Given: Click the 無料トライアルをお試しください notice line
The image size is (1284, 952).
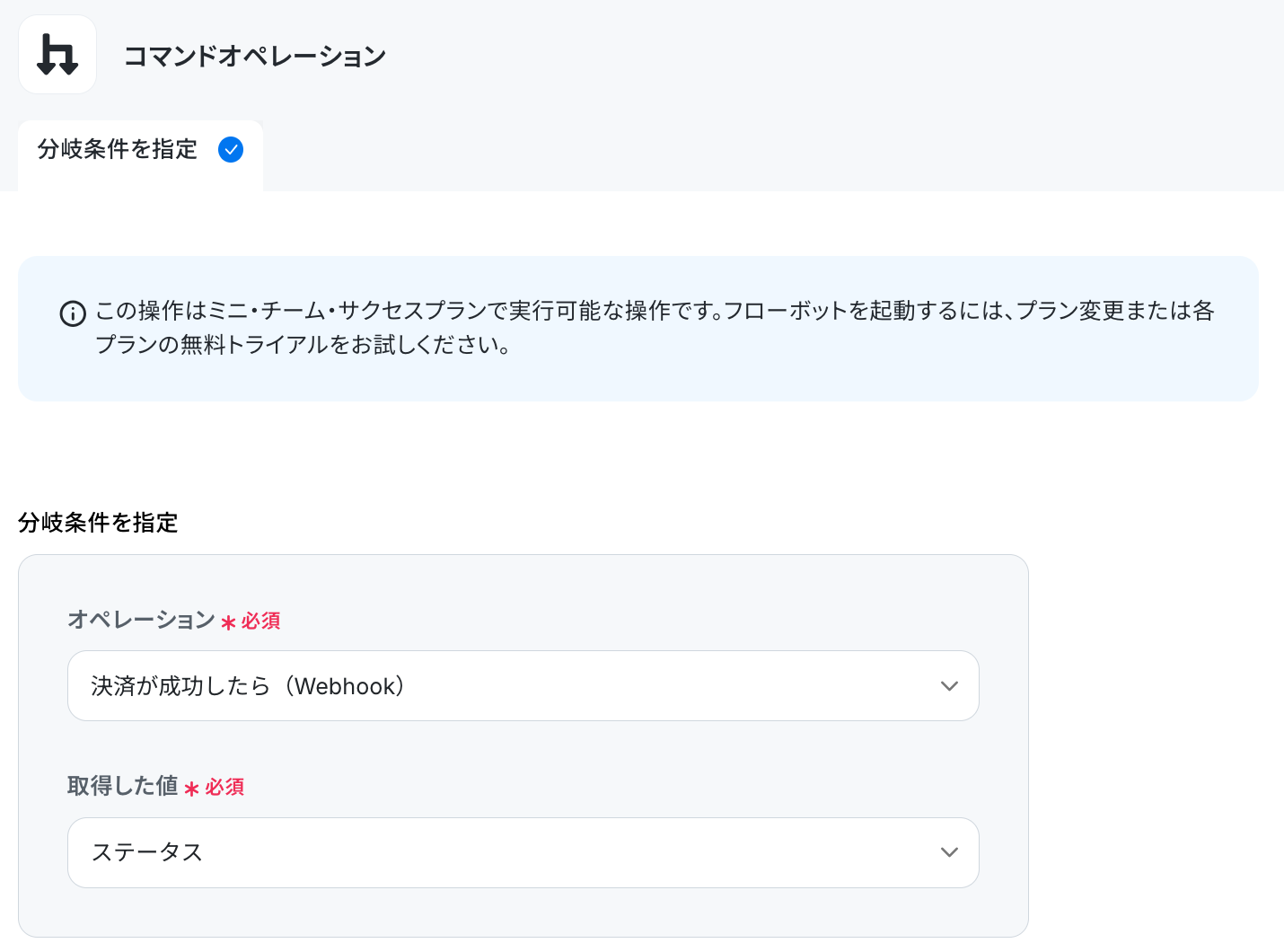Looking at the screenshot, I should tap(303, 345).
